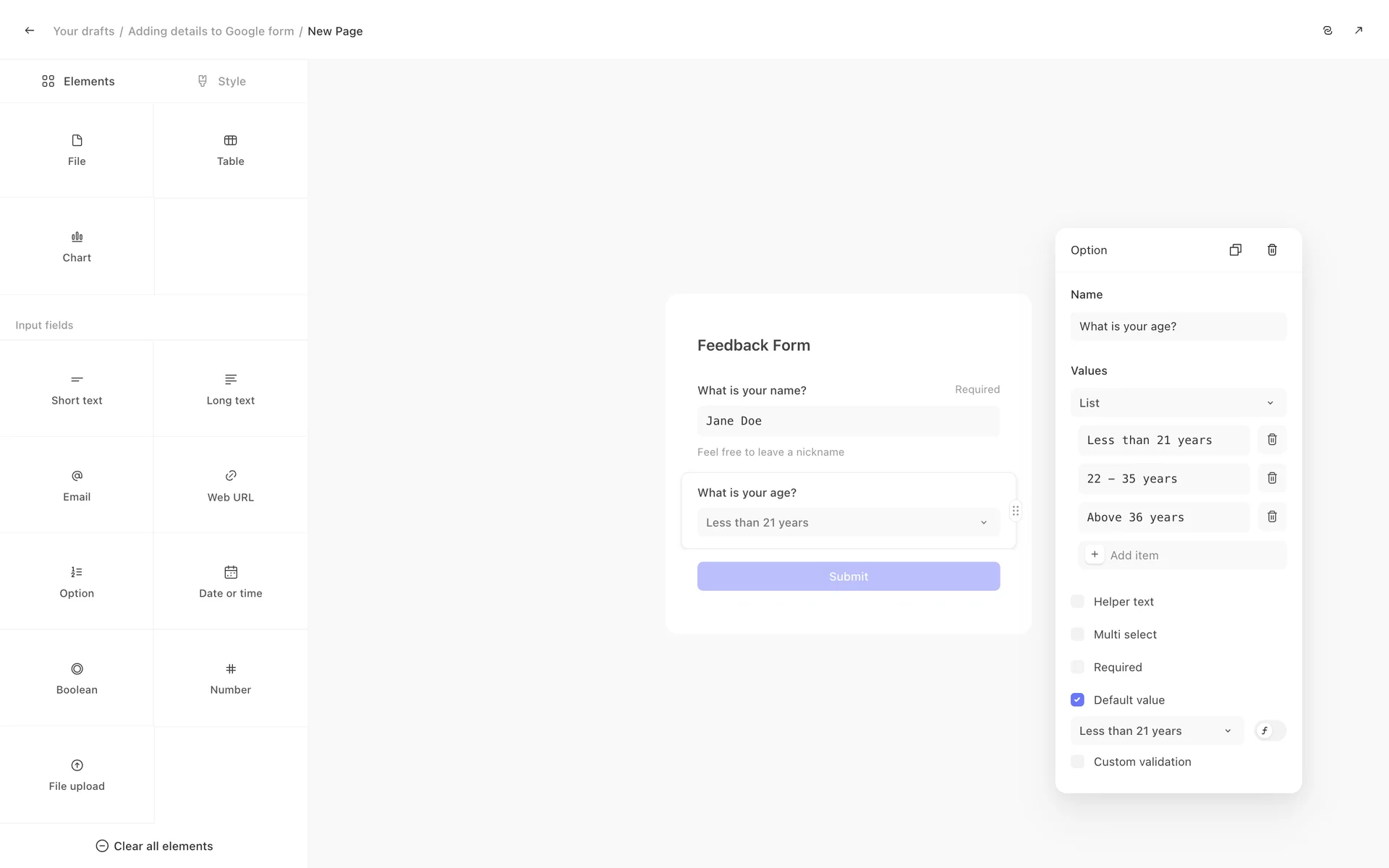Uncheck the Default value checkbox

coord(1077,699)
